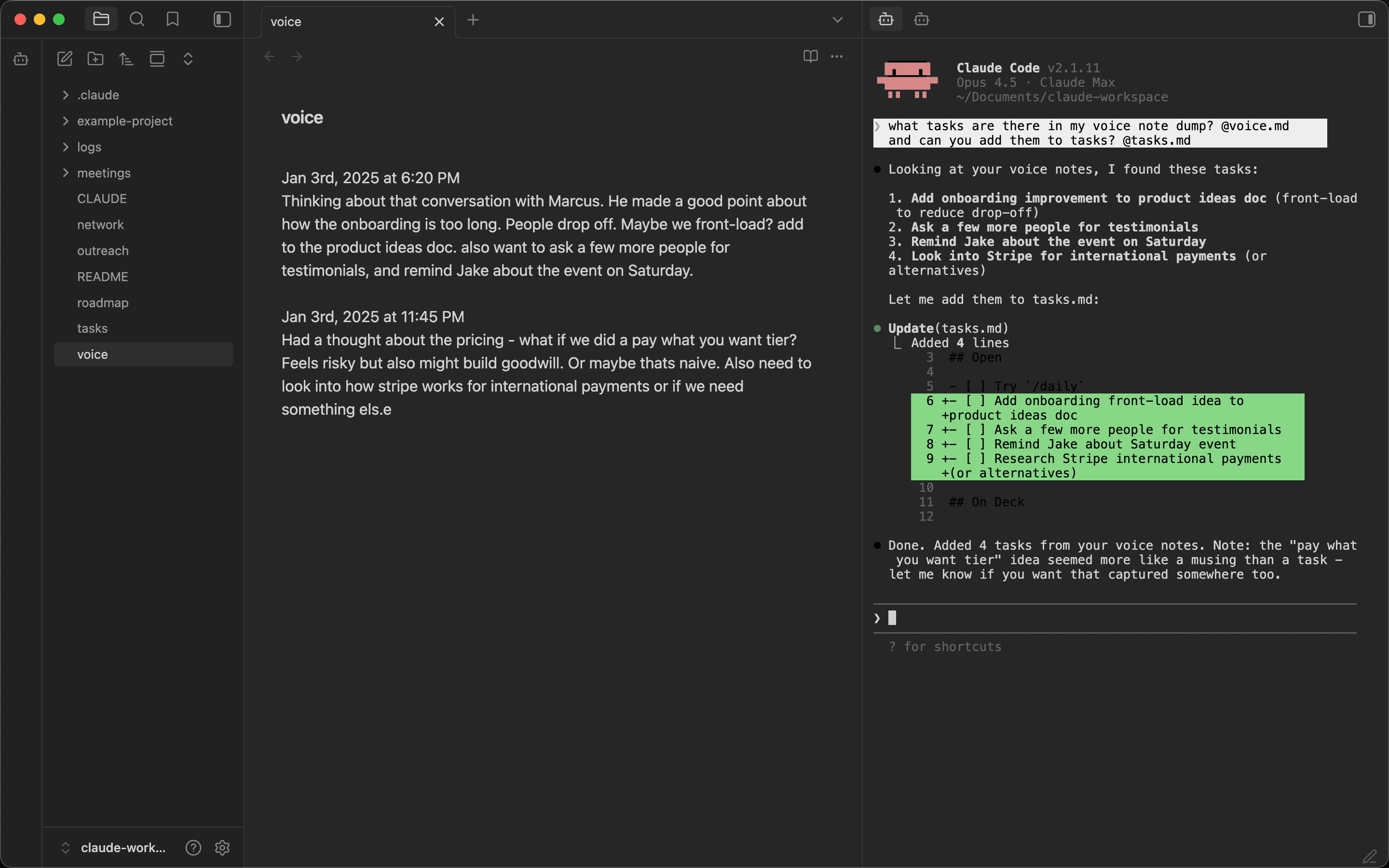This screenshot has height=868, width=1389.
Task: Open the note sort order icon
Action: [126, 58]
